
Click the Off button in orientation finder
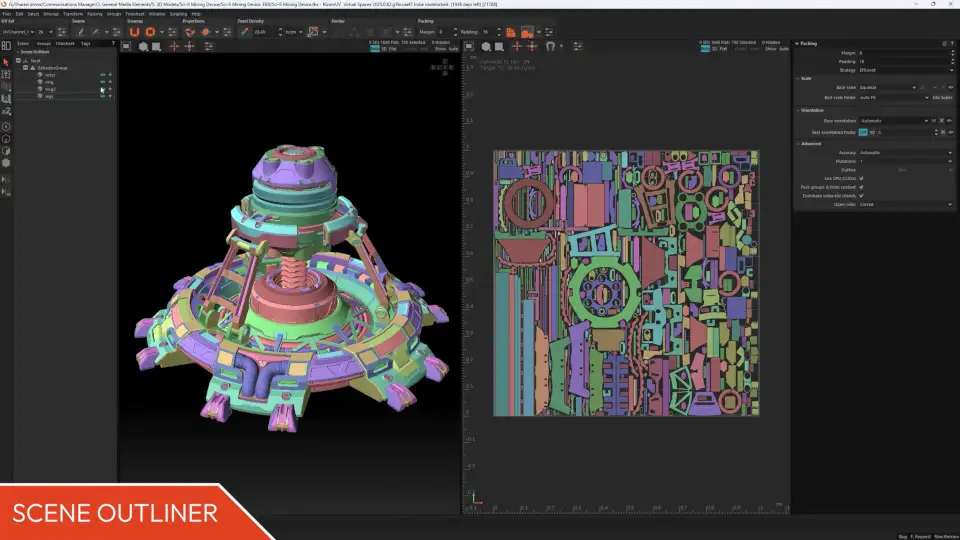click(x=863, y=132)
